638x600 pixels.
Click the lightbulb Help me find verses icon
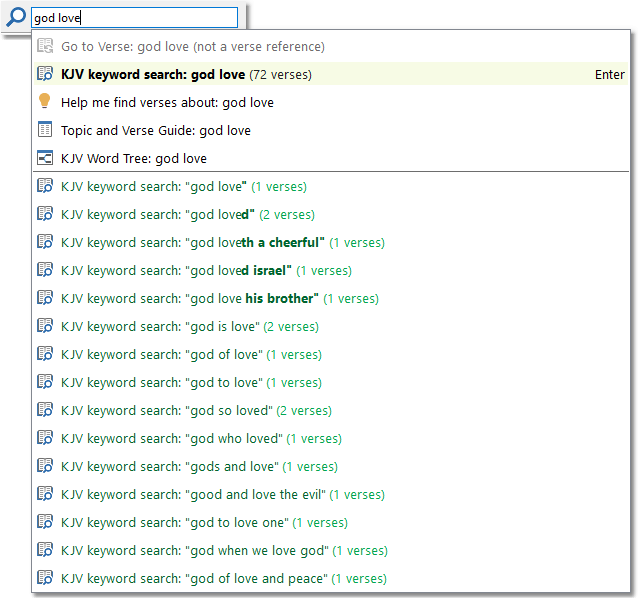[44, 101]
